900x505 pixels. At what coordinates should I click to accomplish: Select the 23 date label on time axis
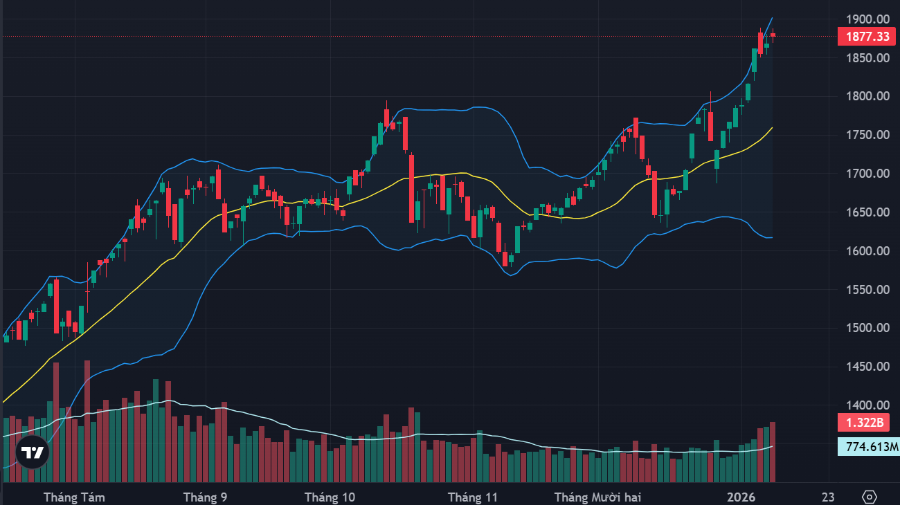click(x=827, y=496)
